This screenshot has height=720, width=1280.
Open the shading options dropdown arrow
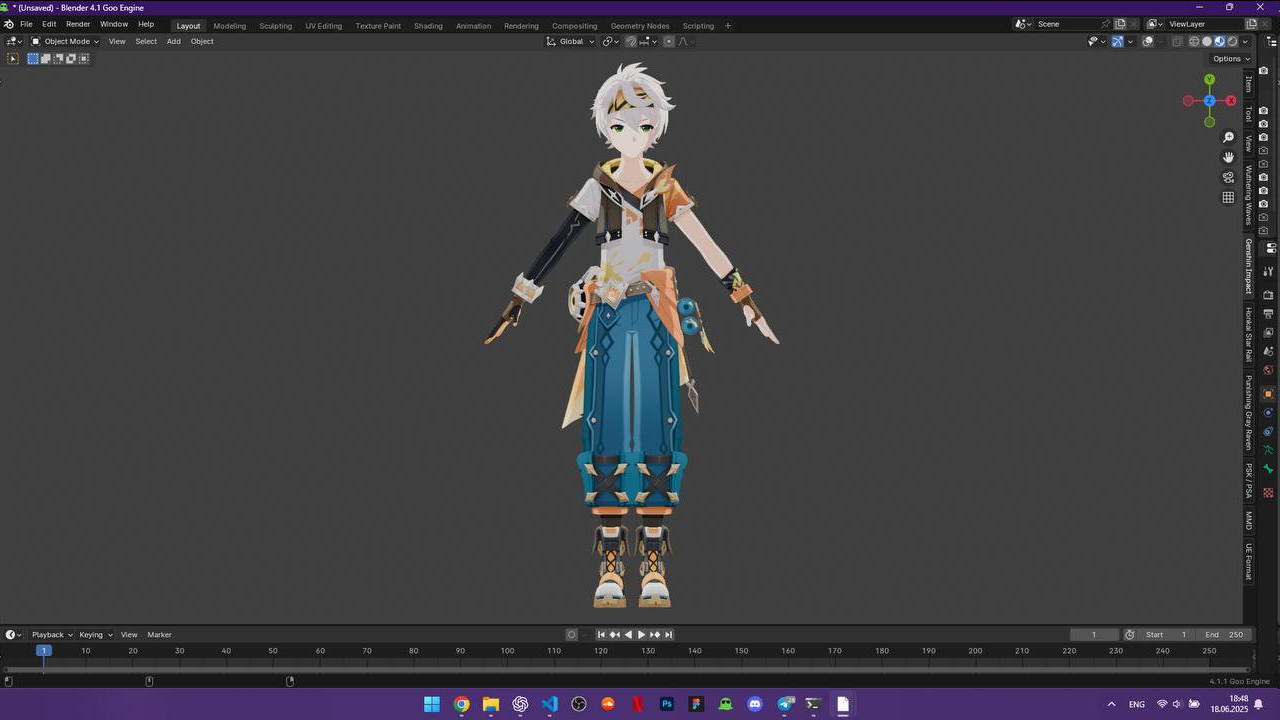pyautogui.click(x=1245, y=41)
